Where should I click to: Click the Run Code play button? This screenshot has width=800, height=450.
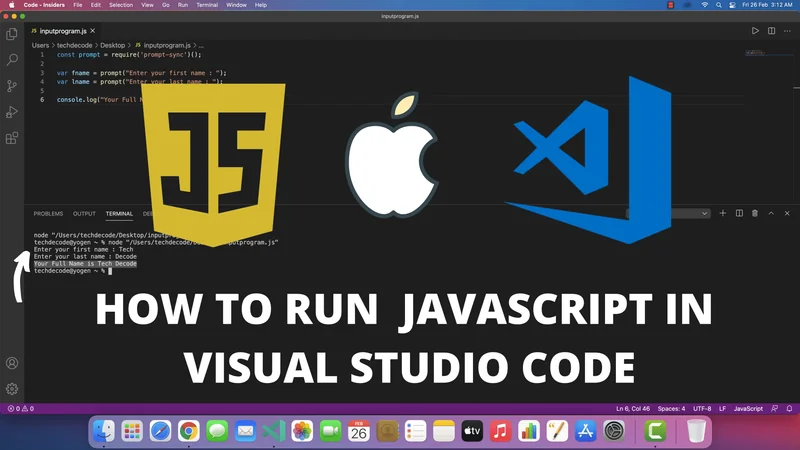pyautogui.click(x=755, y=31)
